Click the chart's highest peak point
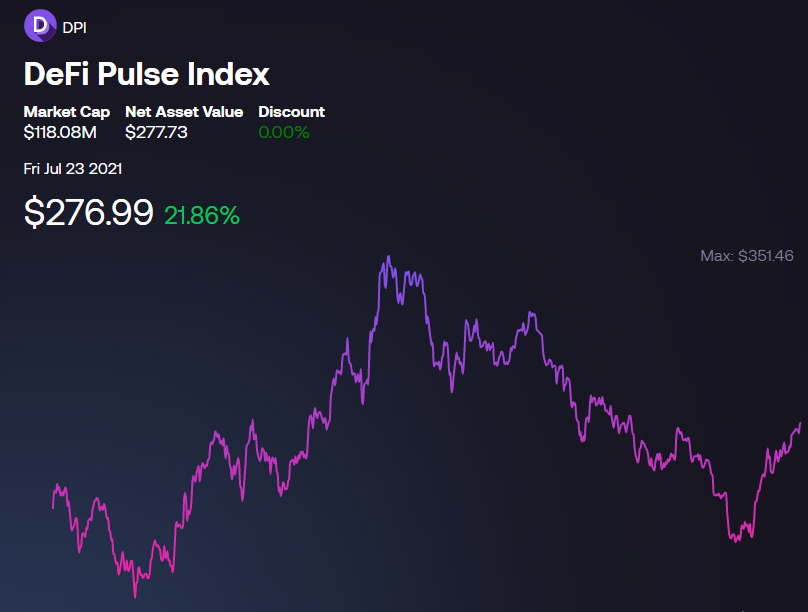This screenshot has width=808, height=612. click(389, 257)
